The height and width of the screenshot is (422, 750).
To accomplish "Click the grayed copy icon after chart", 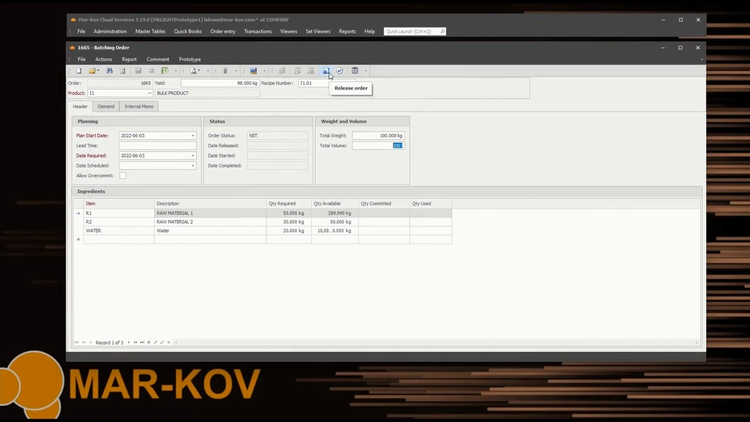I will [282, 71].
